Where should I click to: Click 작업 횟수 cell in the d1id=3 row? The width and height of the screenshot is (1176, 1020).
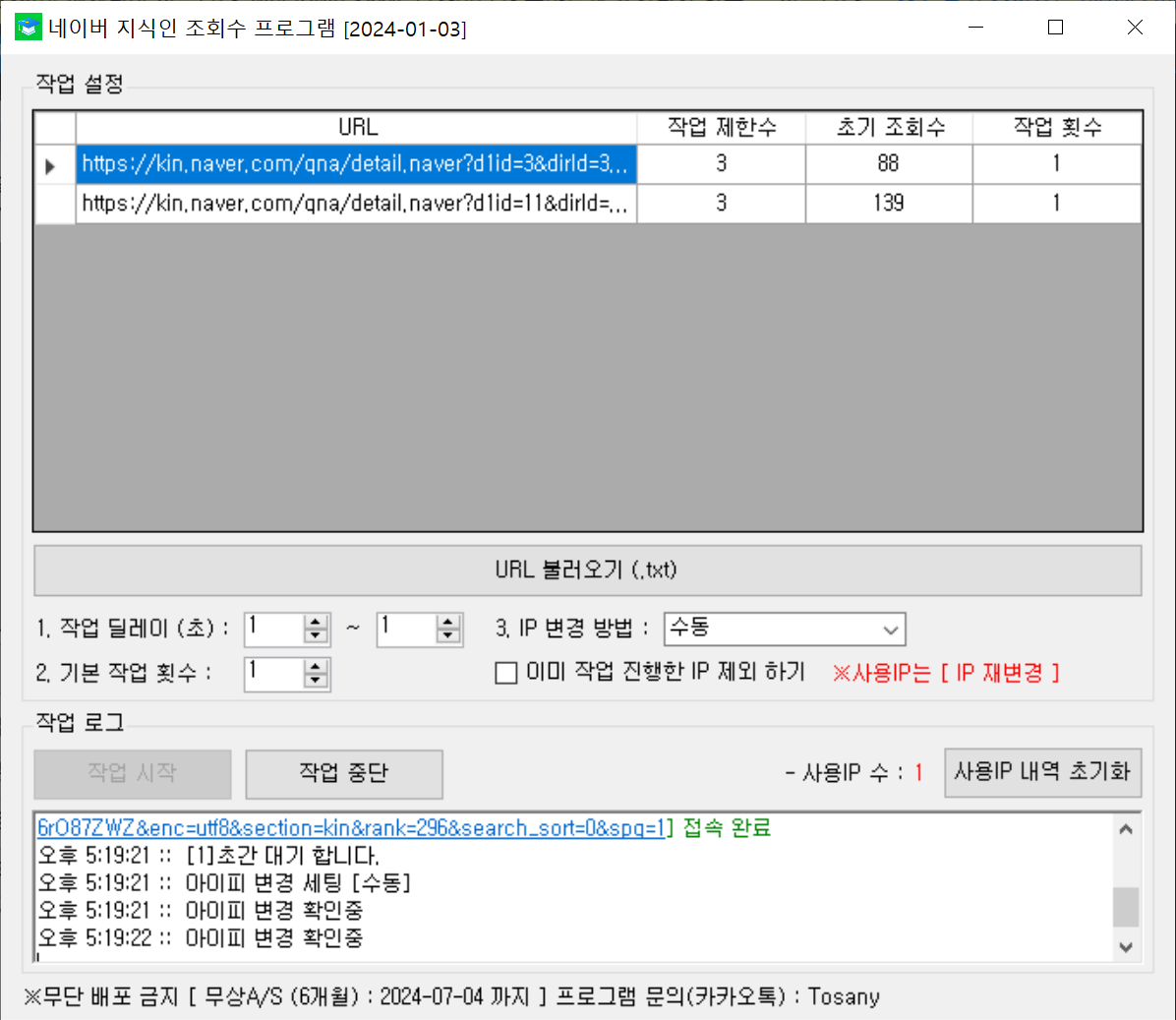click(1057, 164)
